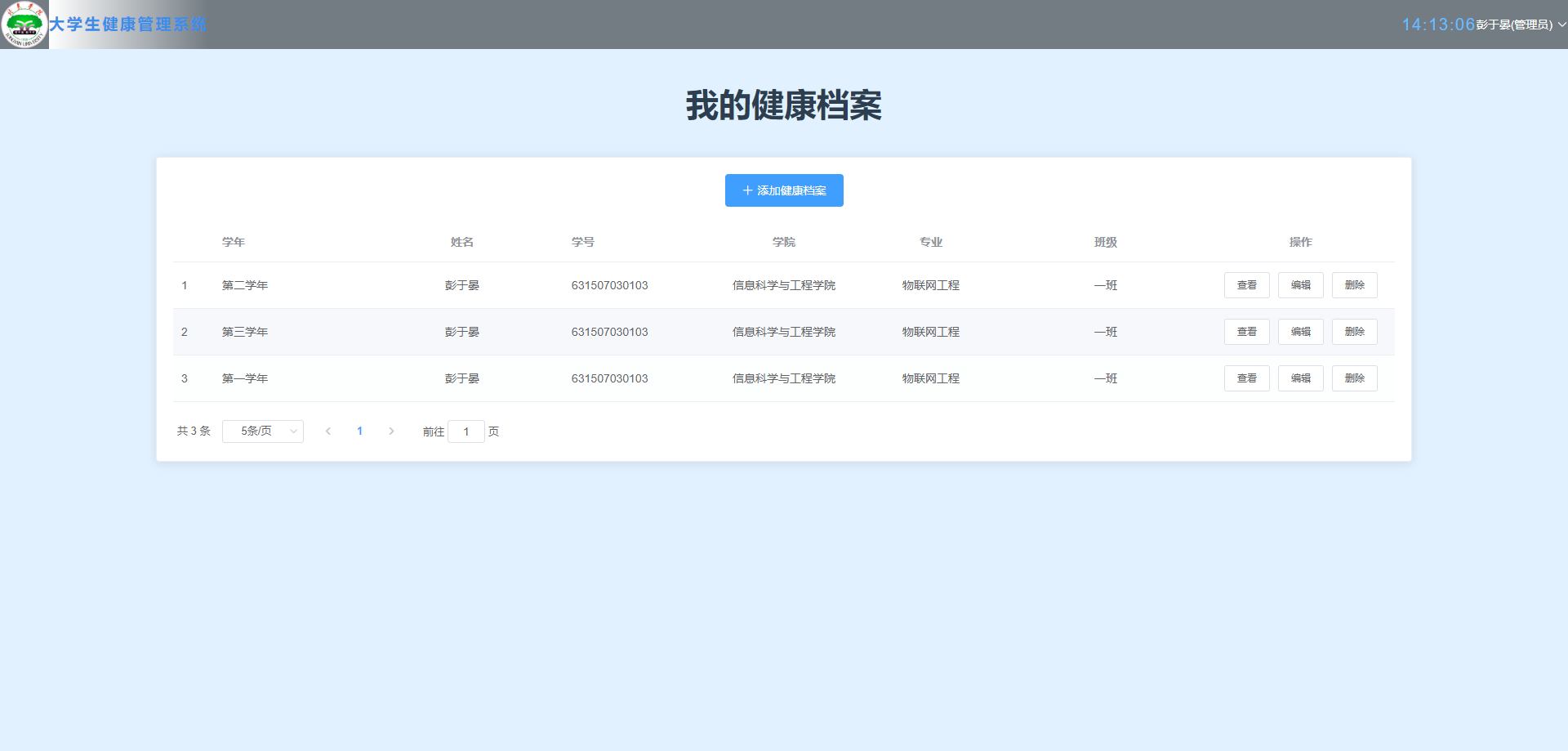Click the 我的健康档案 page heading
1568x751 pixels.
tap(783, 106)
